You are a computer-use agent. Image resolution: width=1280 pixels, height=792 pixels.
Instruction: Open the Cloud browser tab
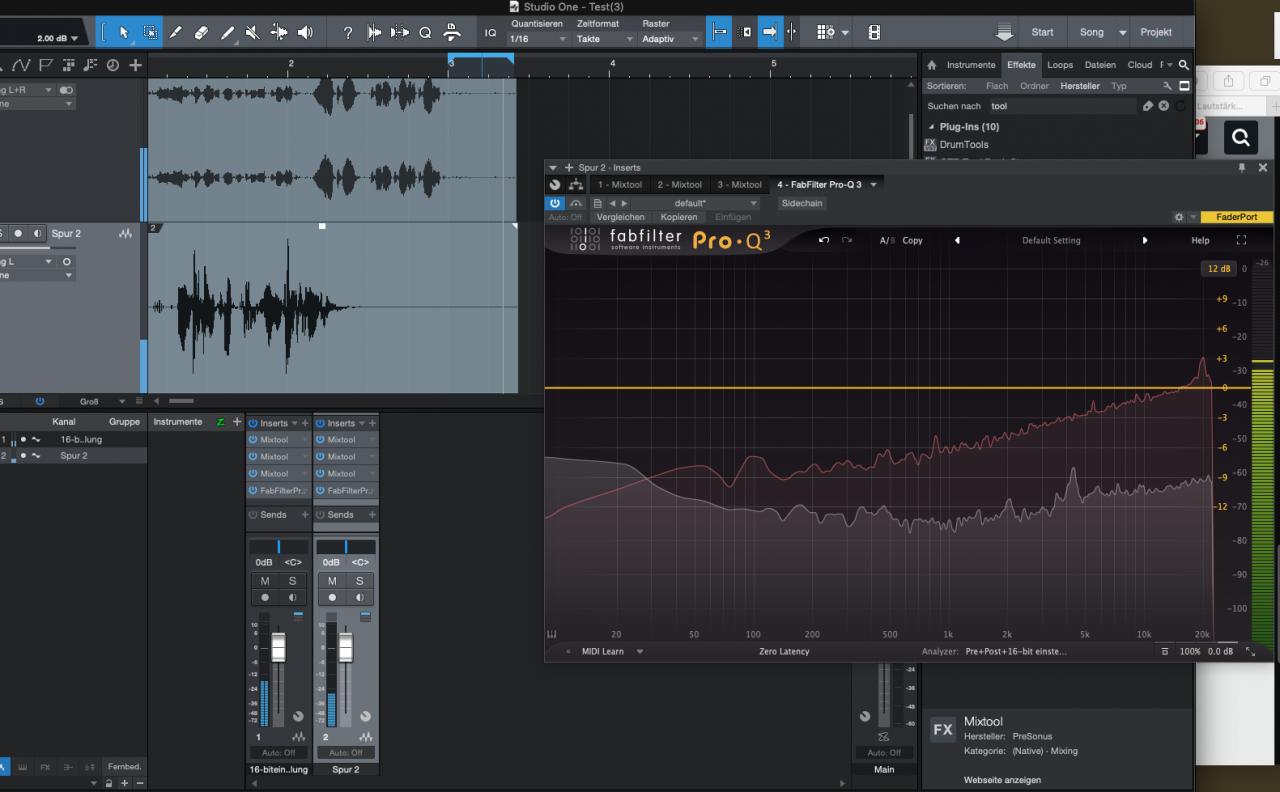pyautogui.click(x=1140, y=65)
